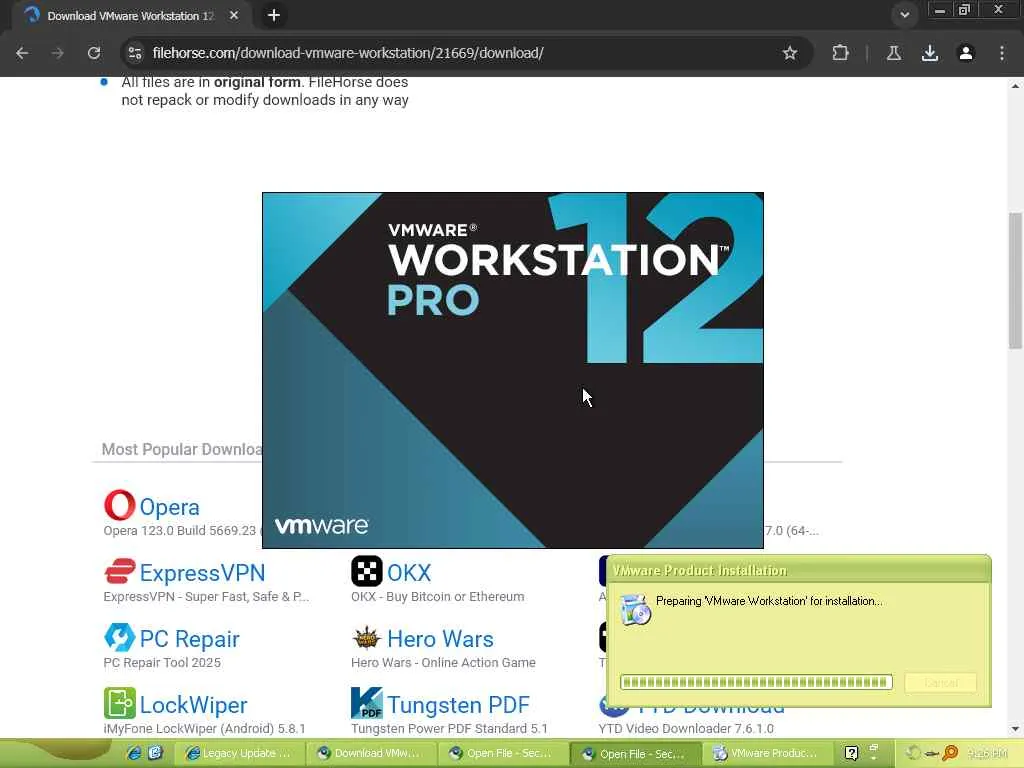Click 'Preparing VMware Workstation for installation' text

[769, 601]
